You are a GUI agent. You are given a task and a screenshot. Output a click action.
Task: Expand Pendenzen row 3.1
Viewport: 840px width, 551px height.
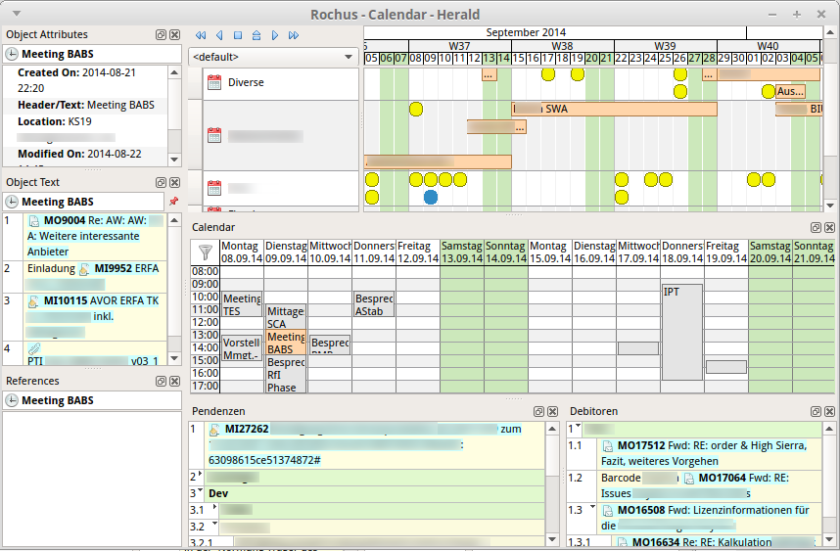(215, 507)
